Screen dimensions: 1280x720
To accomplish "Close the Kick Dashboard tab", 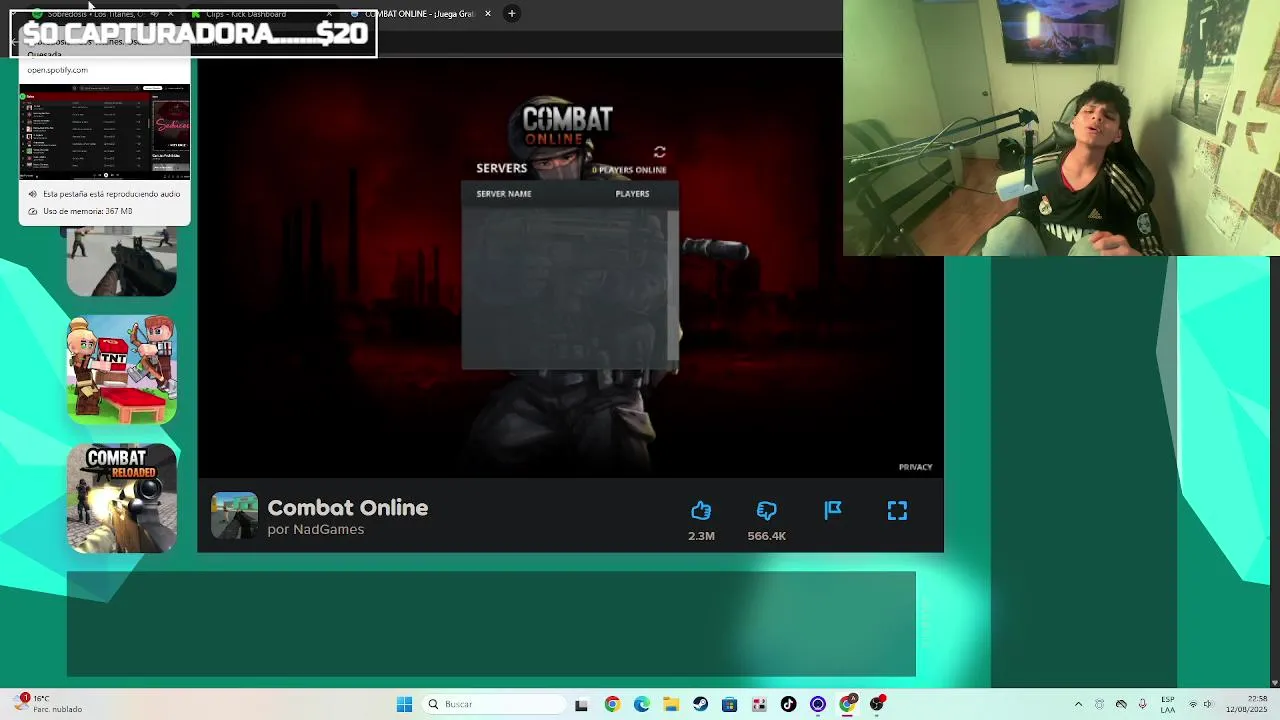I will (x=329, y=14).
